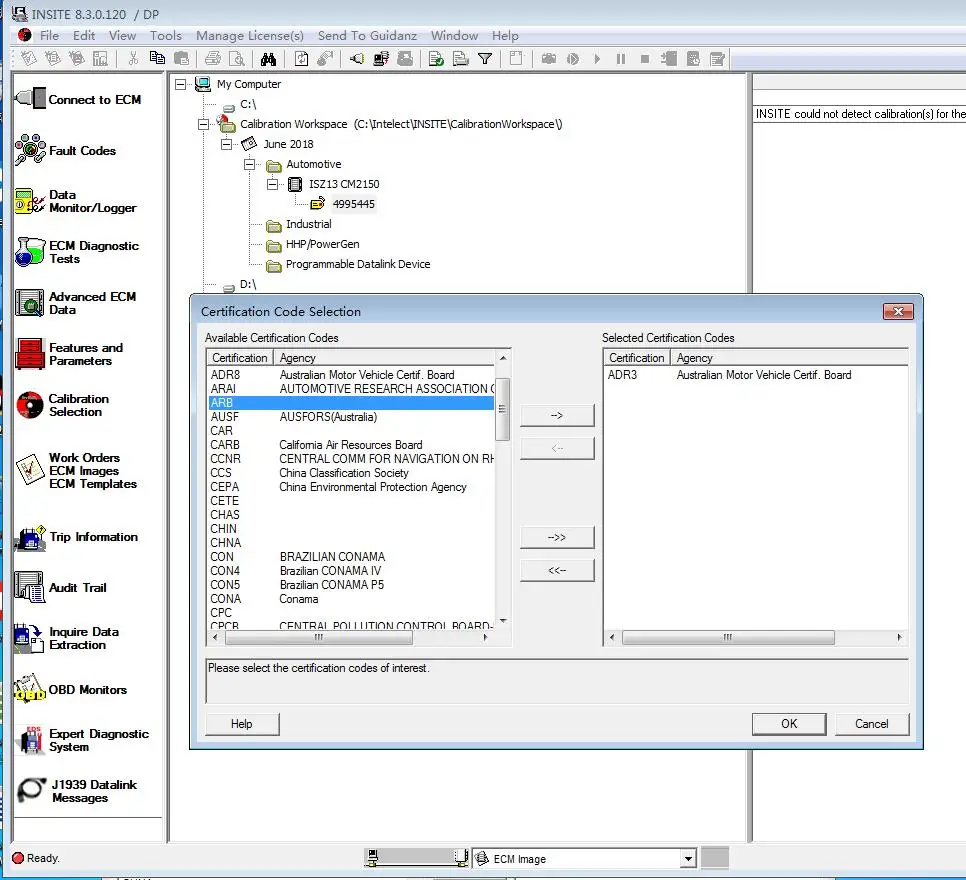Screen dimensions: 966x880
Task: Click the filter funnel toolbar icon
Action: tap(485, 59)
